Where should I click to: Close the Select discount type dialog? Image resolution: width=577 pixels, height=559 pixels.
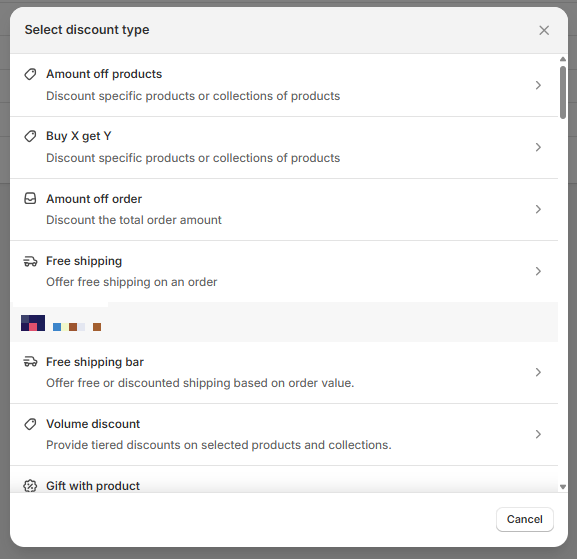pyautogui.click(x=544, y=30)
